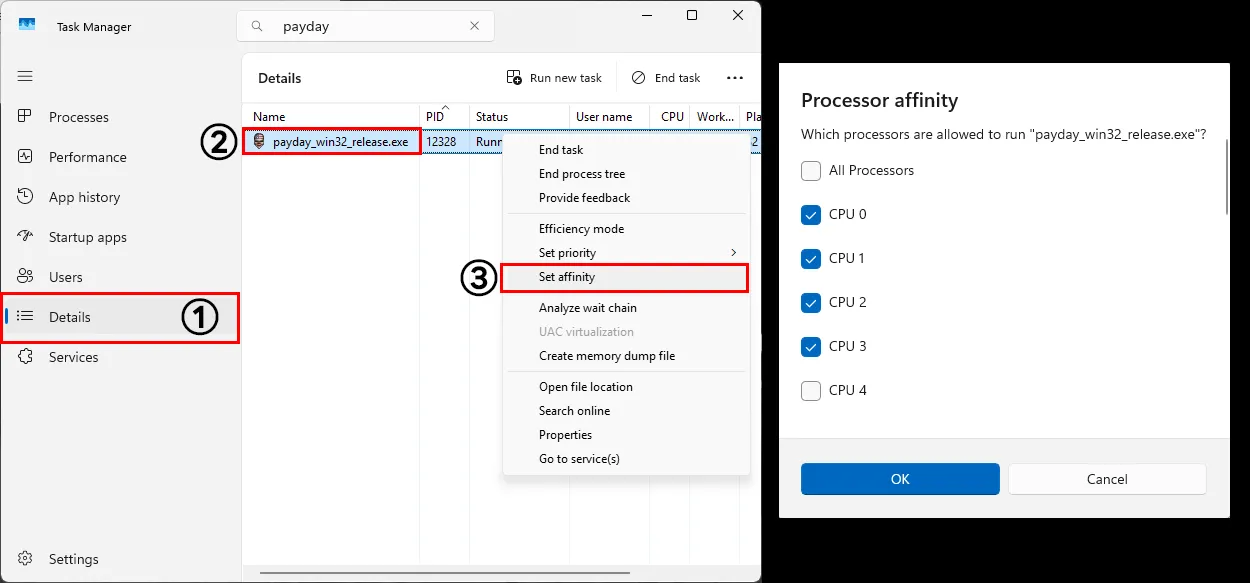Open the App history icon
The width and height of the screenshot is (1250, 583).
pos(25,197)
